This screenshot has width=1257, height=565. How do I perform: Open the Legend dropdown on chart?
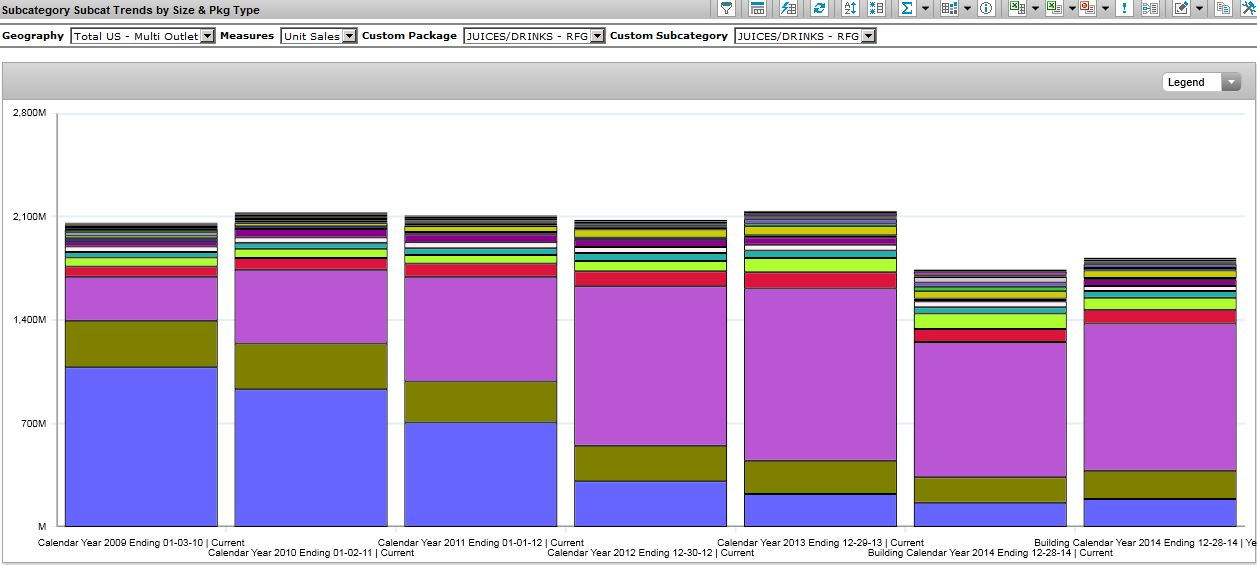[x=1231, y=82]
